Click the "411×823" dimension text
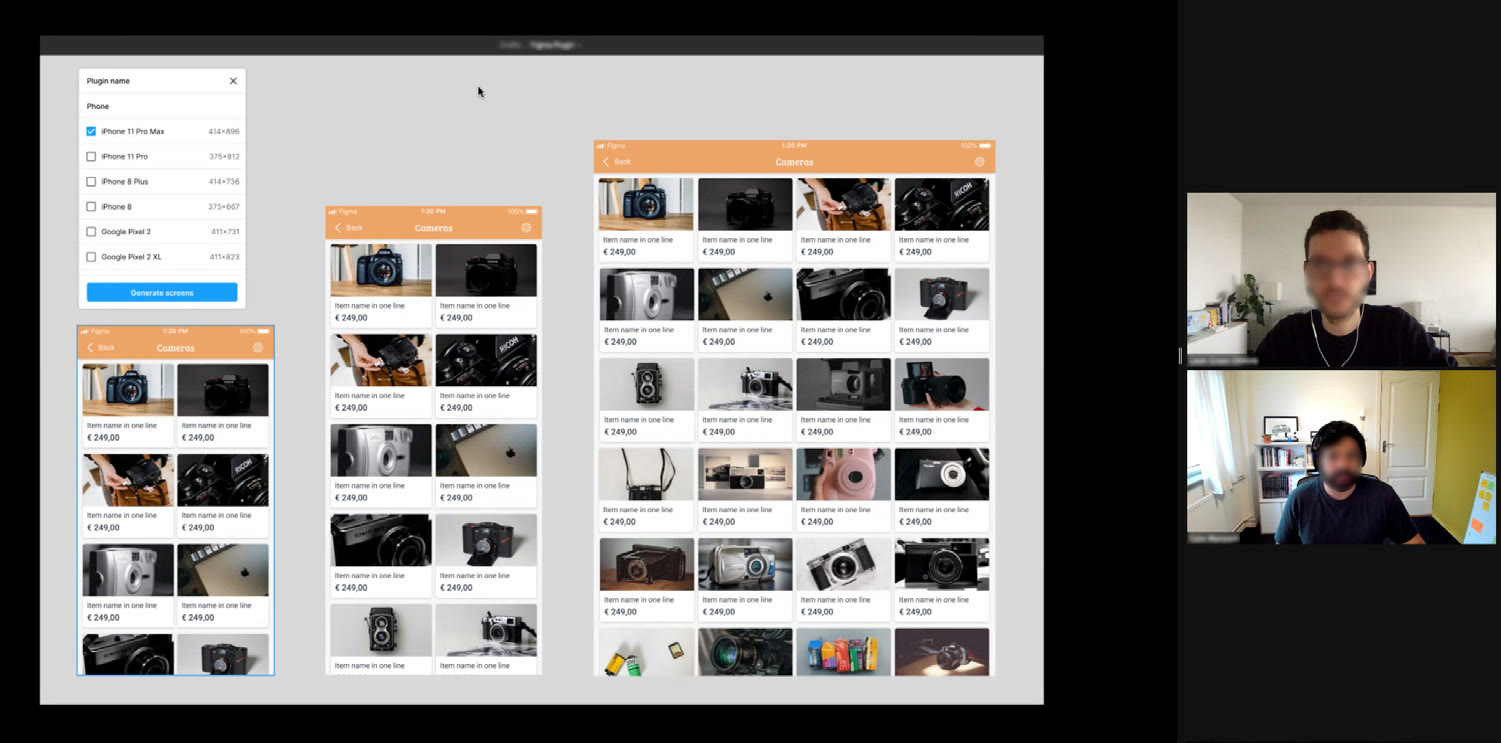Viewport: 1501px width, 743px height. (x=225, y=257)
